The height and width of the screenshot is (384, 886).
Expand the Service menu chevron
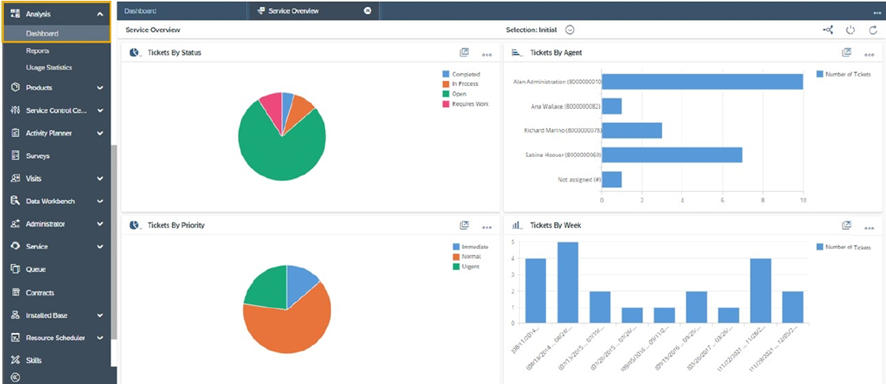100,247
